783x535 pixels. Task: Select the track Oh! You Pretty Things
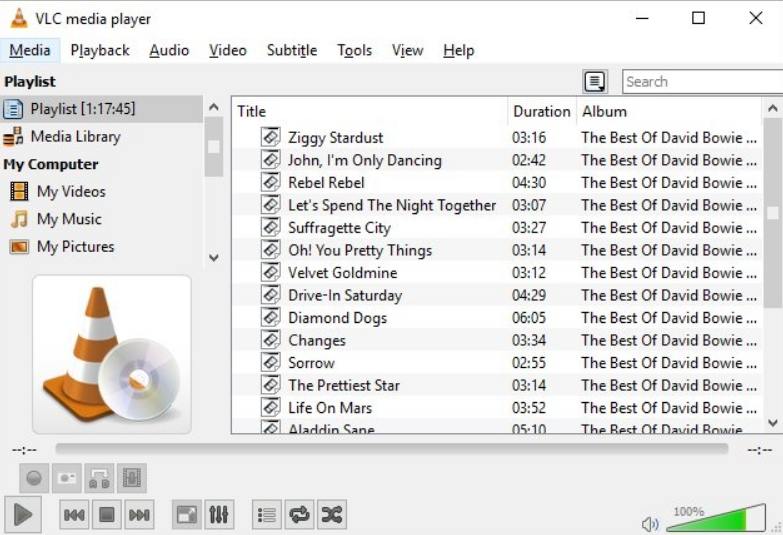pos(497,250)
